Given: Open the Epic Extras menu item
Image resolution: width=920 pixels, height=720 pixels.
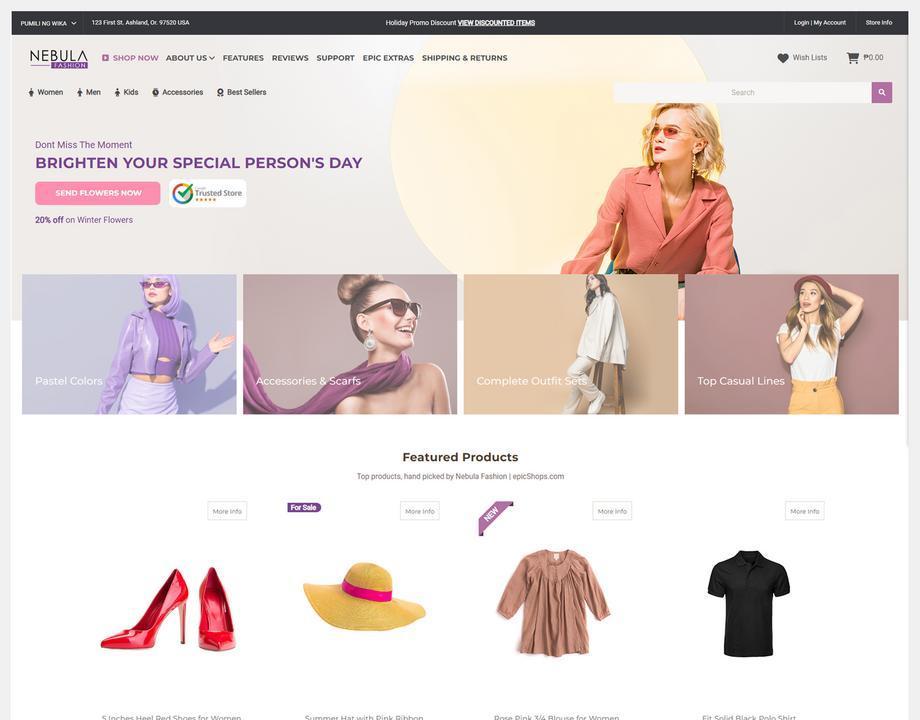Looking at the screenshot, I should point(388,58).
